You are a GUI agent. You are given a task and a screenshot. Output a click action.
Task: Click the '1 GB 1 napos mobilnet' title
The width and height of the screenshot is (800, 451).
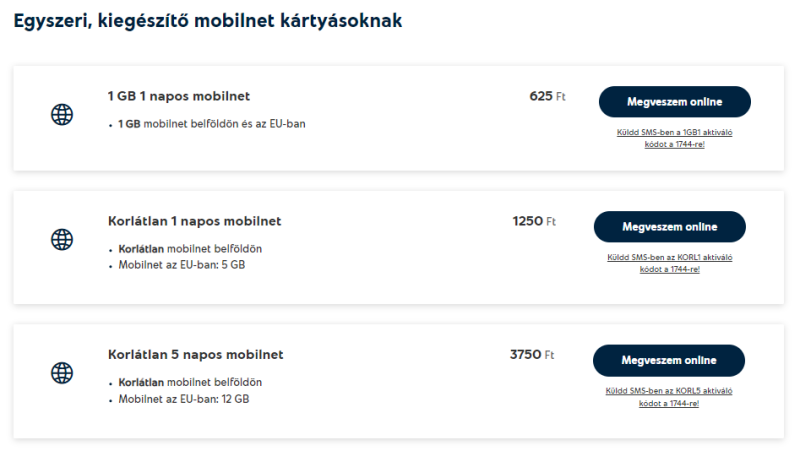[x=178, y=96]
